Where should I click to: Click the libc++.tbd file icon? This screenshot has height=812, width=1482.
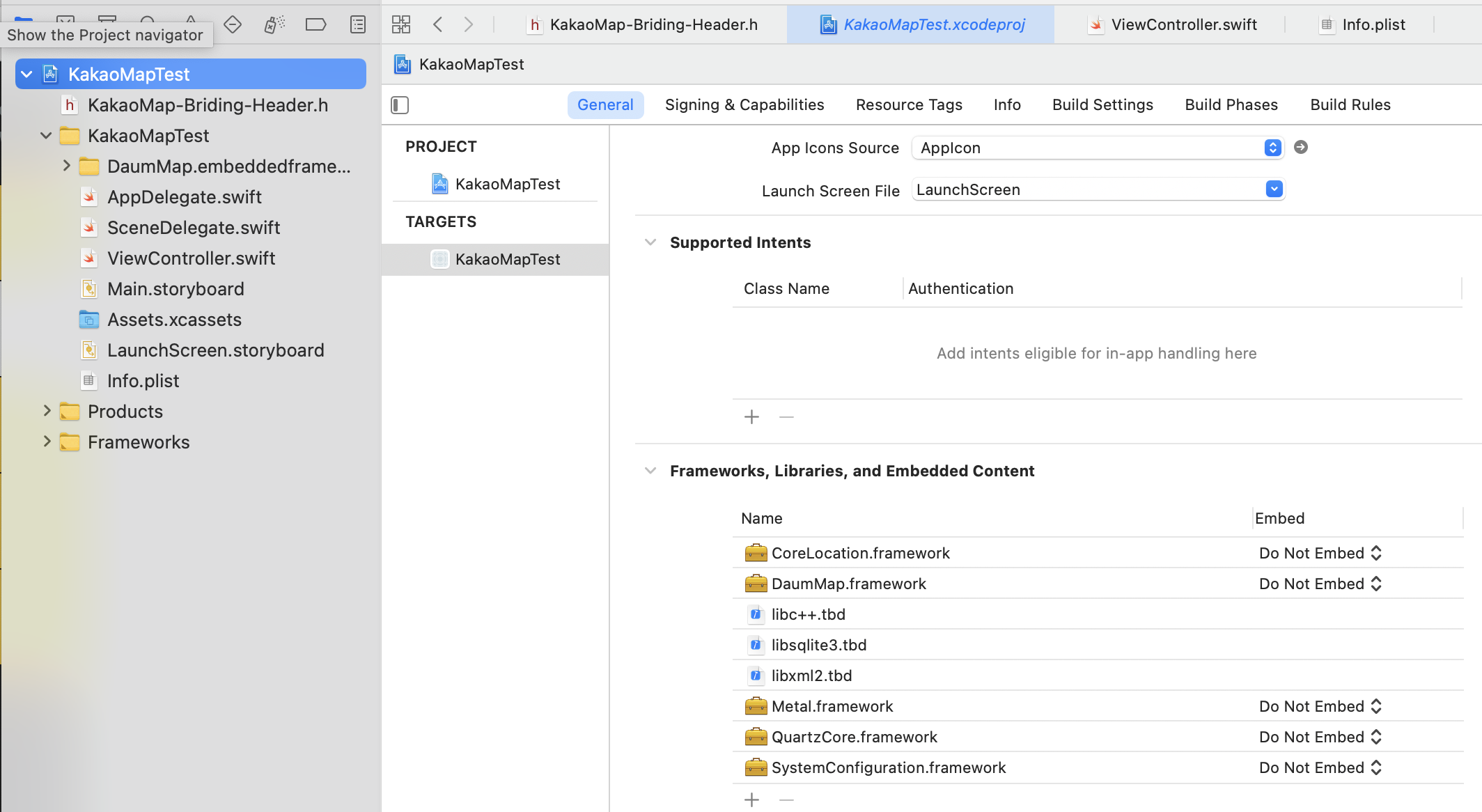756,614
